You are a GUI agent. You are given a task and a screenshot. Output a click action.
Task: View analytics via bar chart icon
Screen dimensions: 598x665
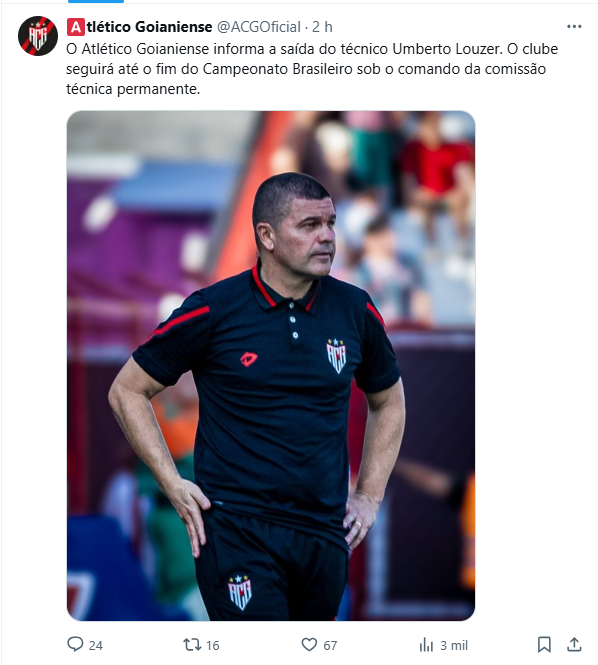(426, 645)
